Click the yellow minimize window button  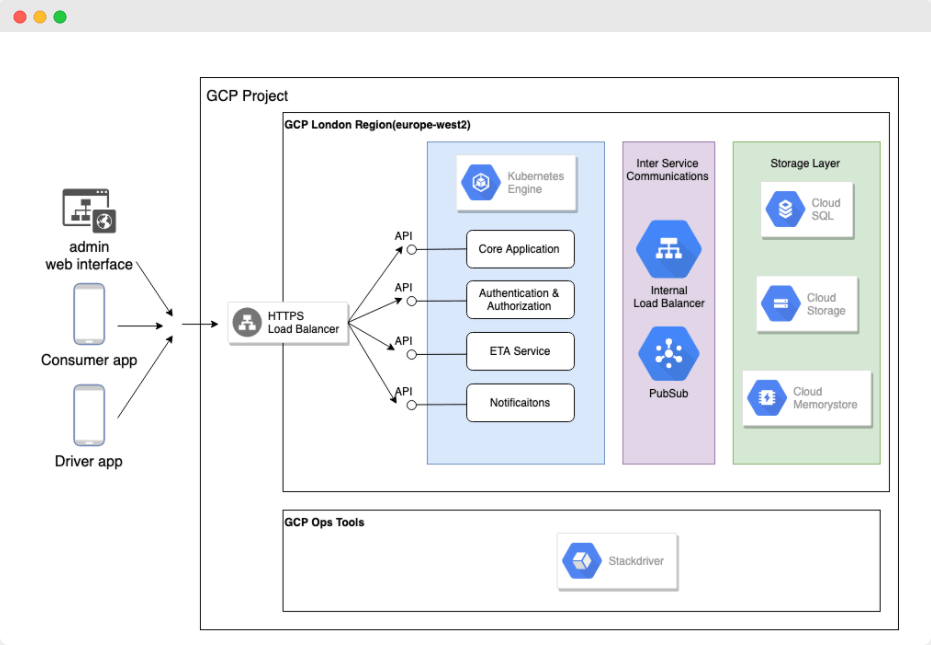[x=40, y=17]
